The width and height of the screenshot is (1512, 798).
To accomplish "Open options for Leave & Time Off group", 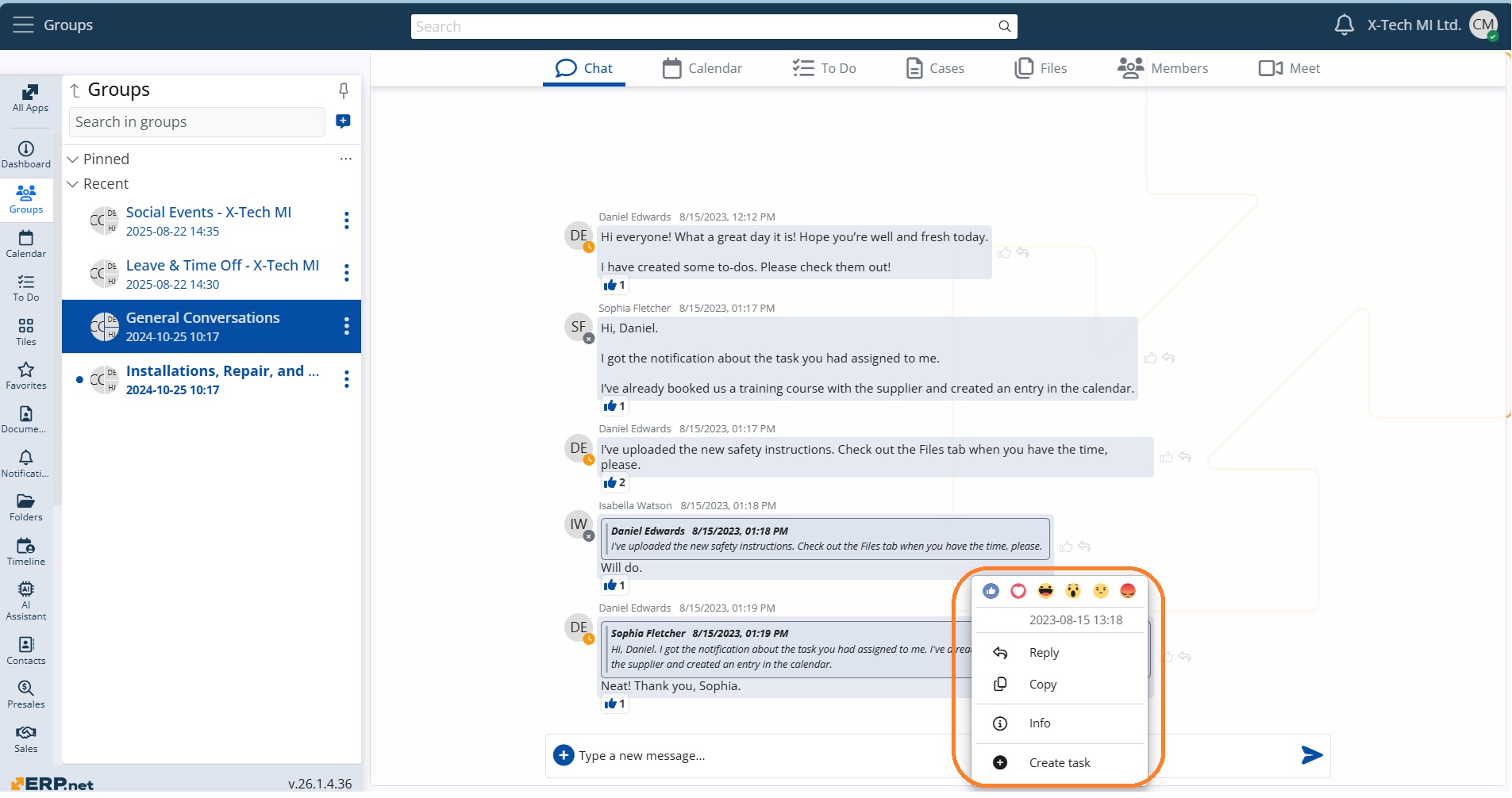I will [346, 273].
